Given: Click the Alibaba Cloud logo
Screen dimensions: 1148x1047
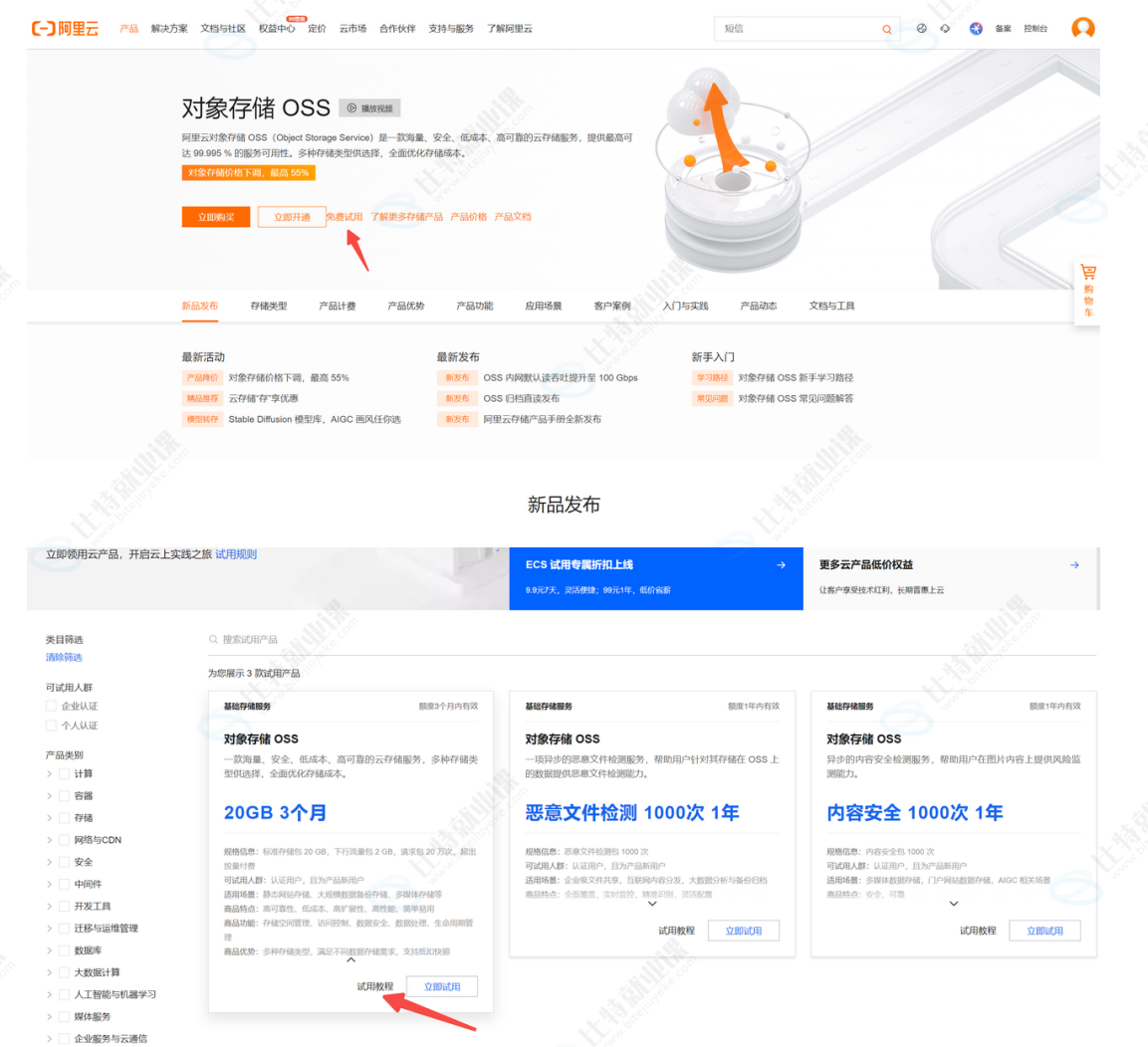Looking at the screenshot, I should pyautogui.click(x=65, y=29).
